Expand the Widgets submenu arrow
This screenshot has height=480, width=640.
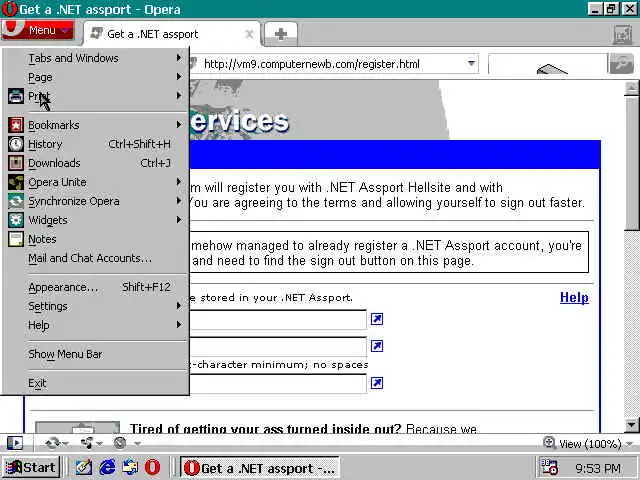179,220
